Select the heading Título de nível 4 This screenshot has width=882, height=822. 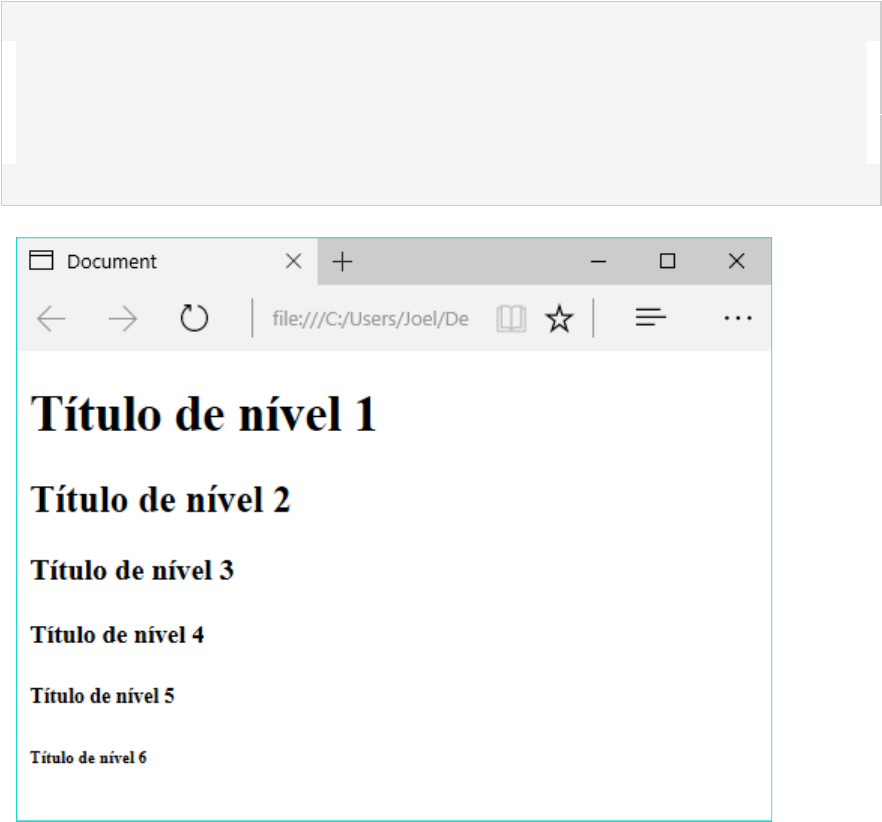(117, 634)
